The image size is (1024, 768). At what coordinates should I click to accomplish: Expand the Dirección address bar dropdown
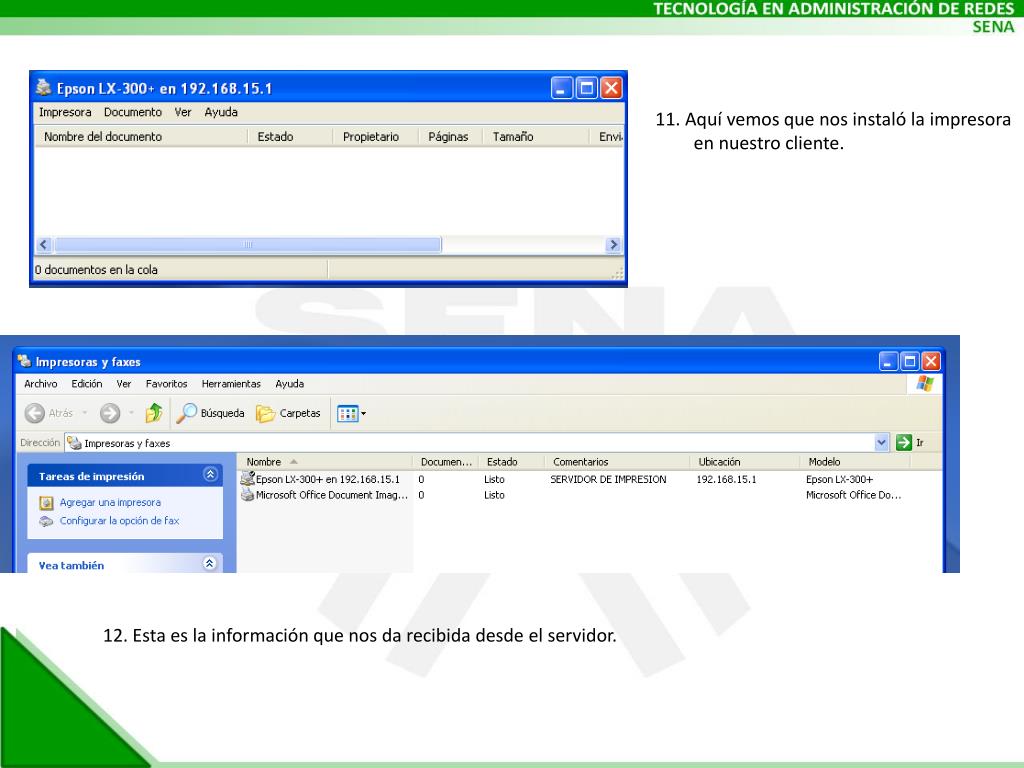point(881,442)
